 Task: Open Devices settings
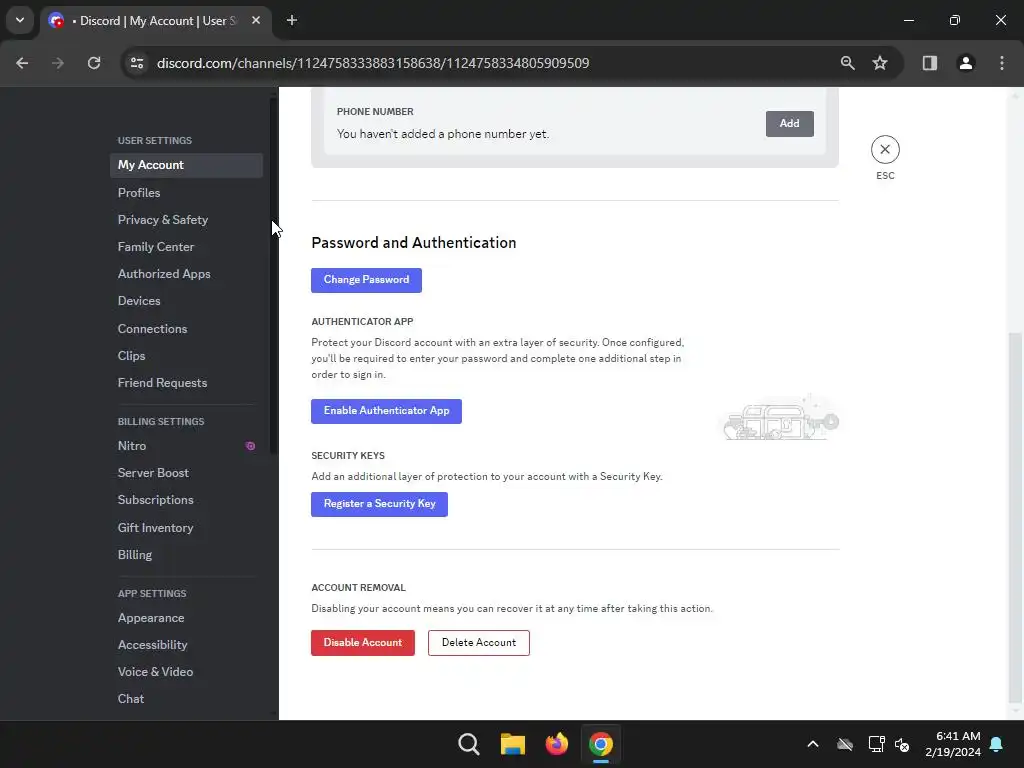click(186, 301)
